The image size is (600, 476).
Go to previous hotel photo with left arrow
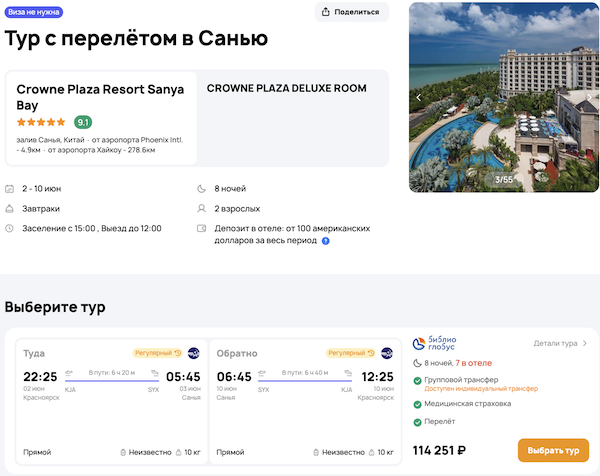click(419, 97)
